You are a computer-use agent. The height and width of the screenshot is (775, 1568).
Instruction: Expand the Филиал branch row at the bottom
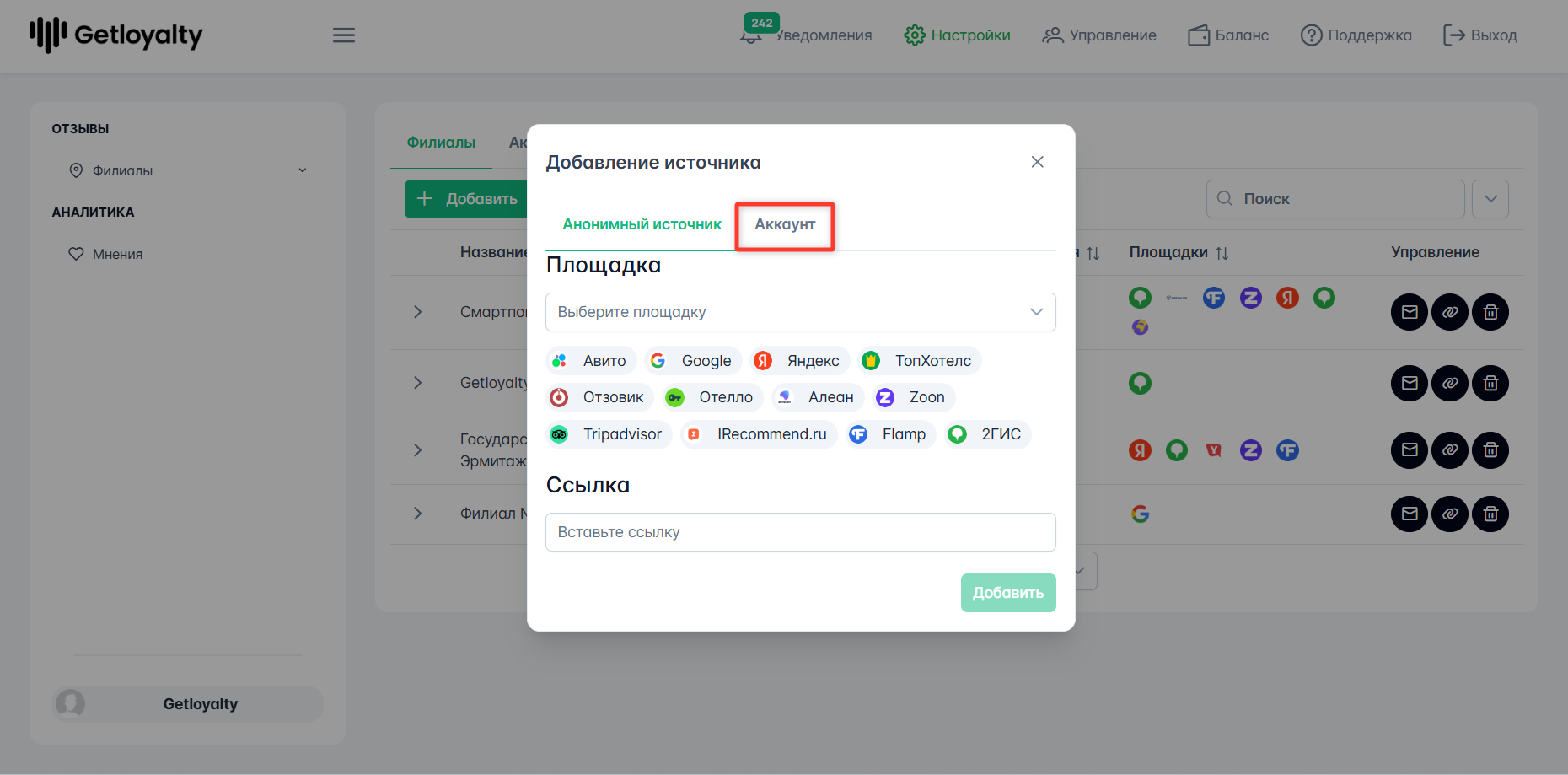417,514
